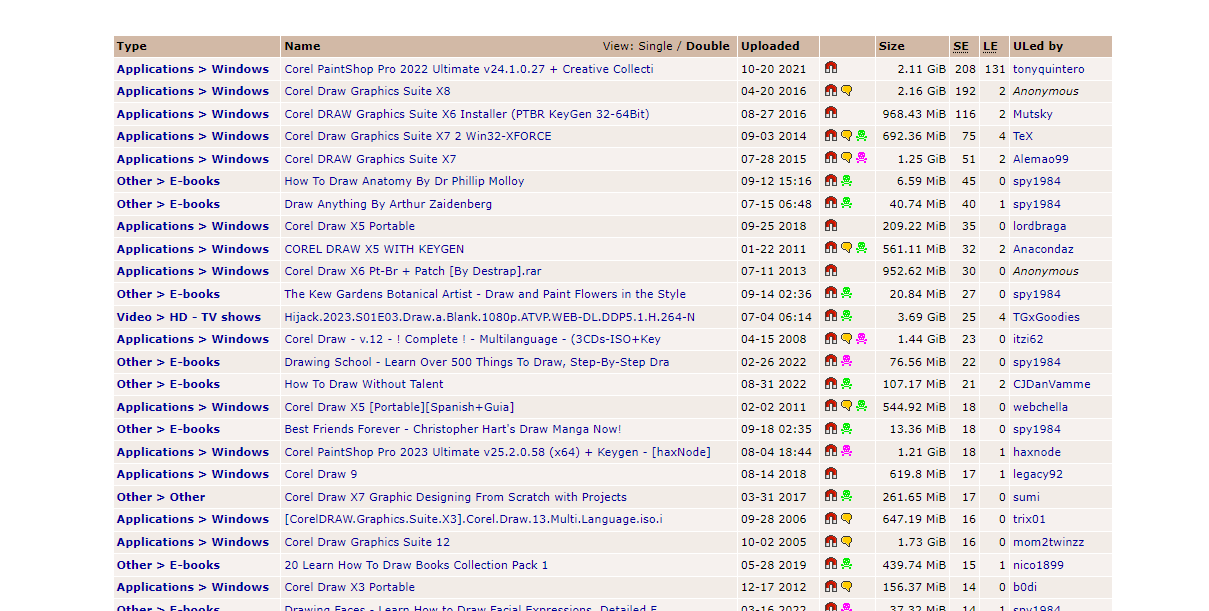
Task: Open Video > HD - TV shows category link
Action: pyautogui.click(x=189, y=317)
